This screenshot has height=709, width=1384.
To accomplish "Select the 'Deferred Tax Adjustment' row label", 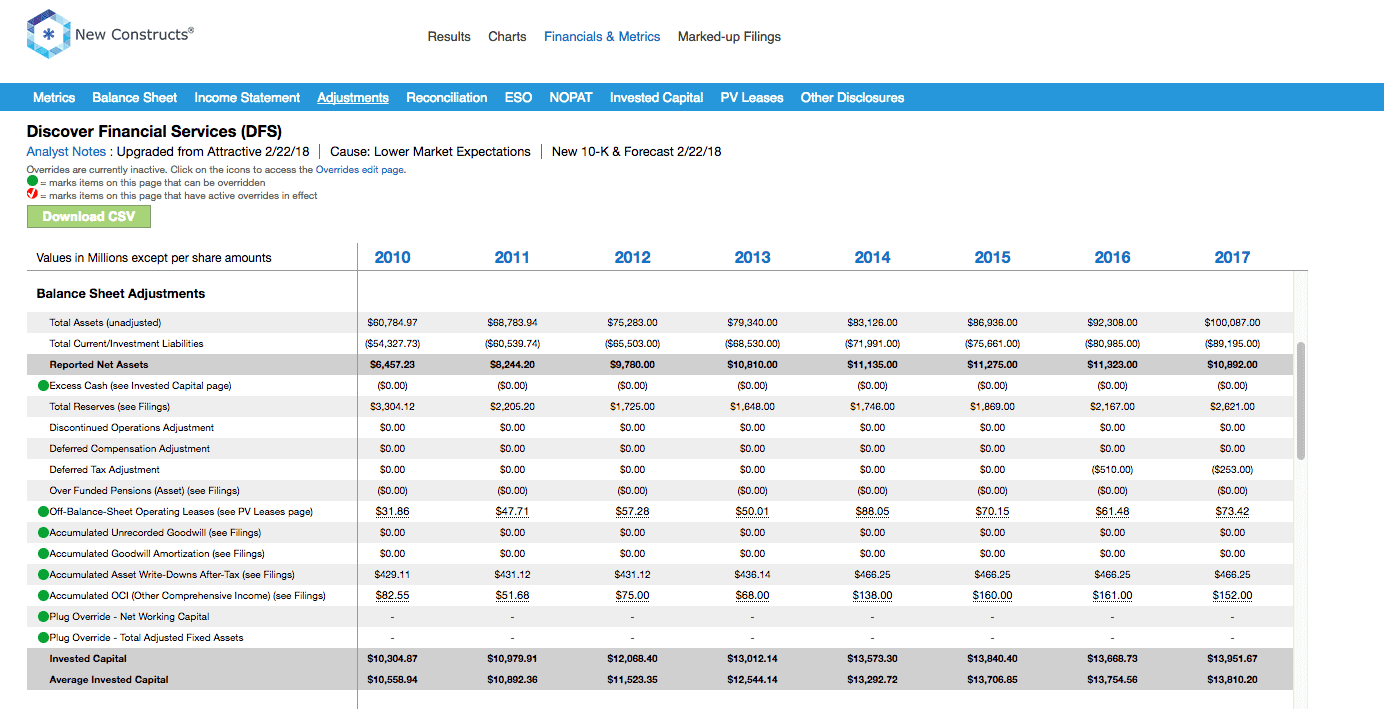I will pos(105,469).
